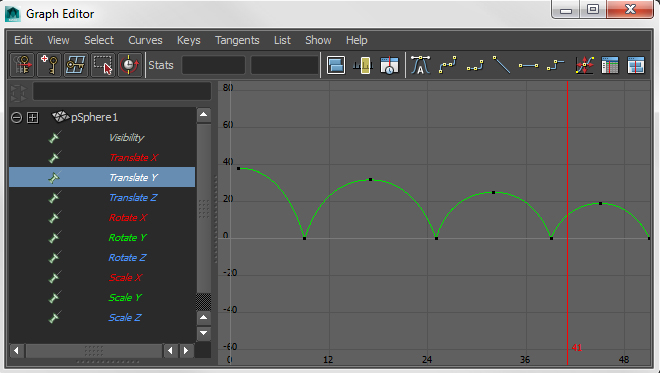This screenshot has width=660, height=373.
Task: Click the small right arrow below the outliner
Action: coord(186,350)
